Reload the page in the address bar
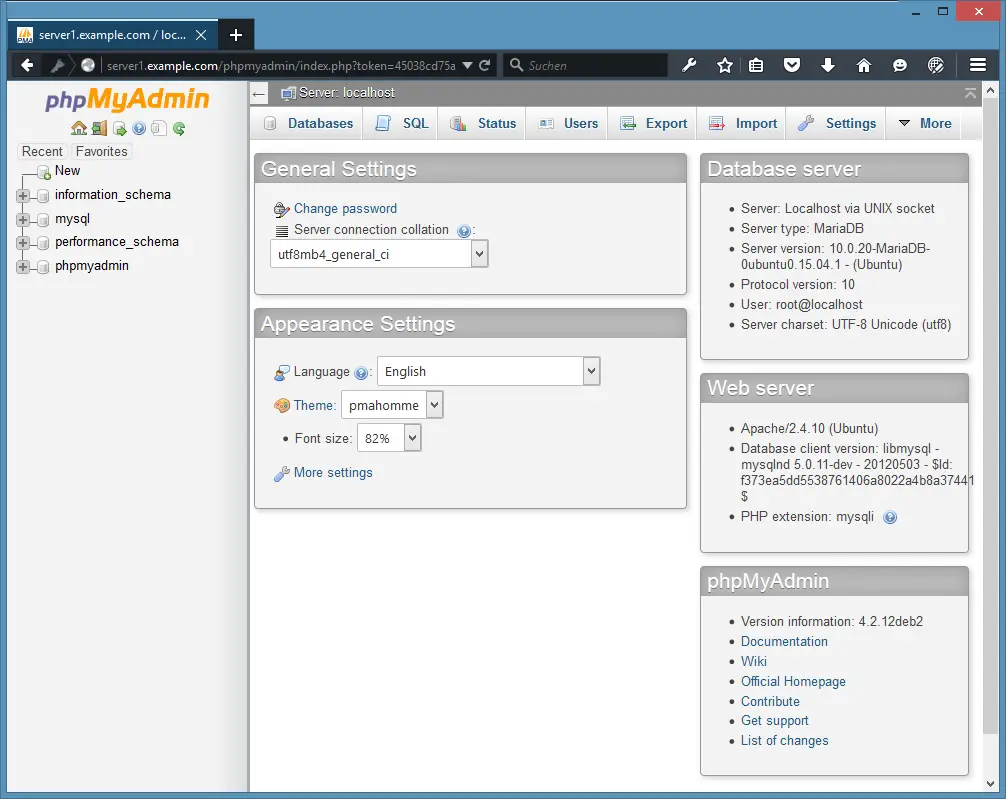Screen dimensions: 1006x799 coord(485,65)
